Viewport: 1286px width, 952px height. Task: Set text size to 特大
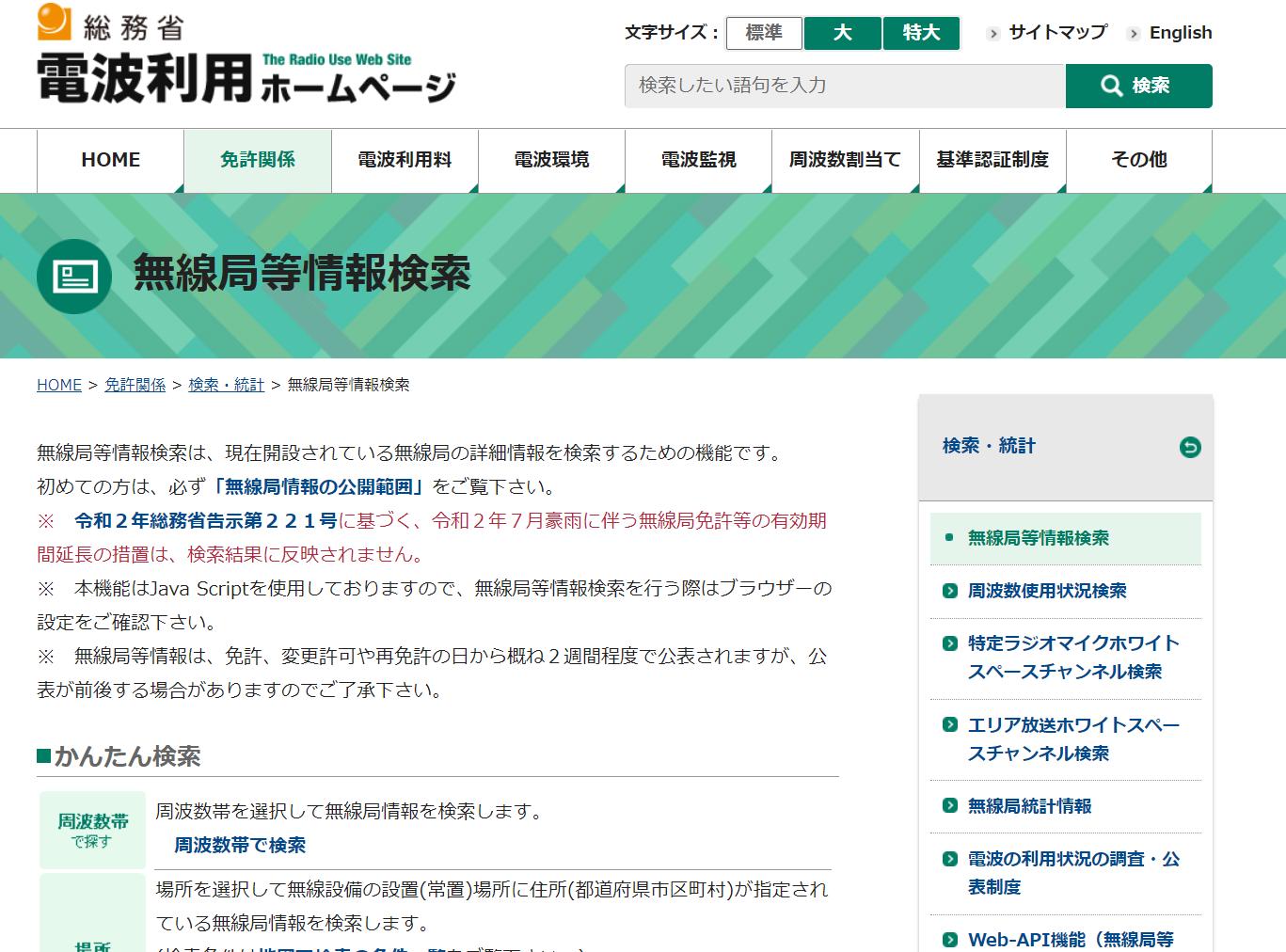click(921, 33)
